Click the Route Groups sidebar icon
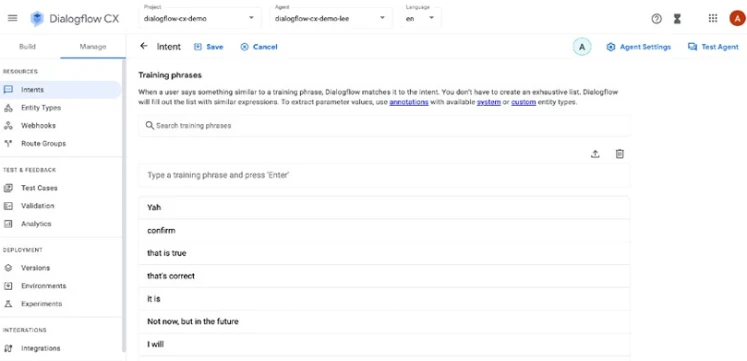The image size is (747, 361). [8, 143]
